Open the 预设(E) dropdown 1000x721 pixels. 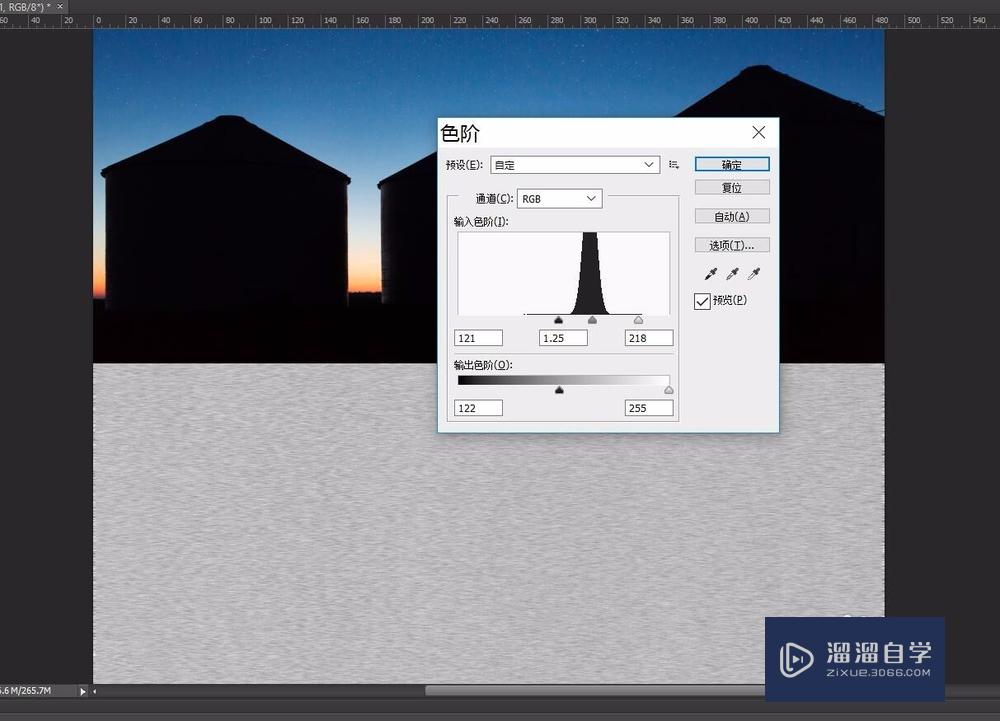[575, 164]
